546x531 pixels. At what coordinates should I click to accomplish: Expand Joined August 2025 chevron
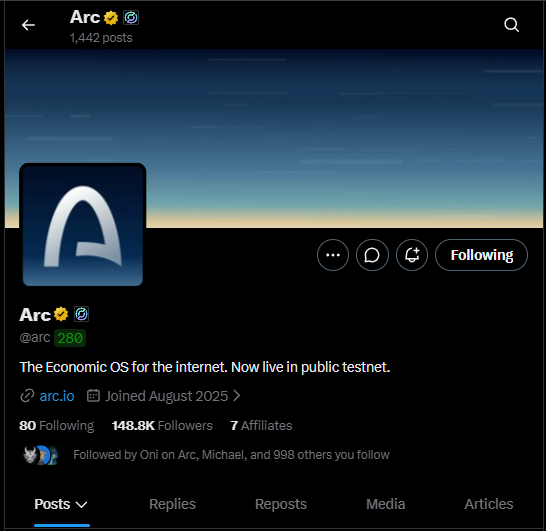point(237,396)
